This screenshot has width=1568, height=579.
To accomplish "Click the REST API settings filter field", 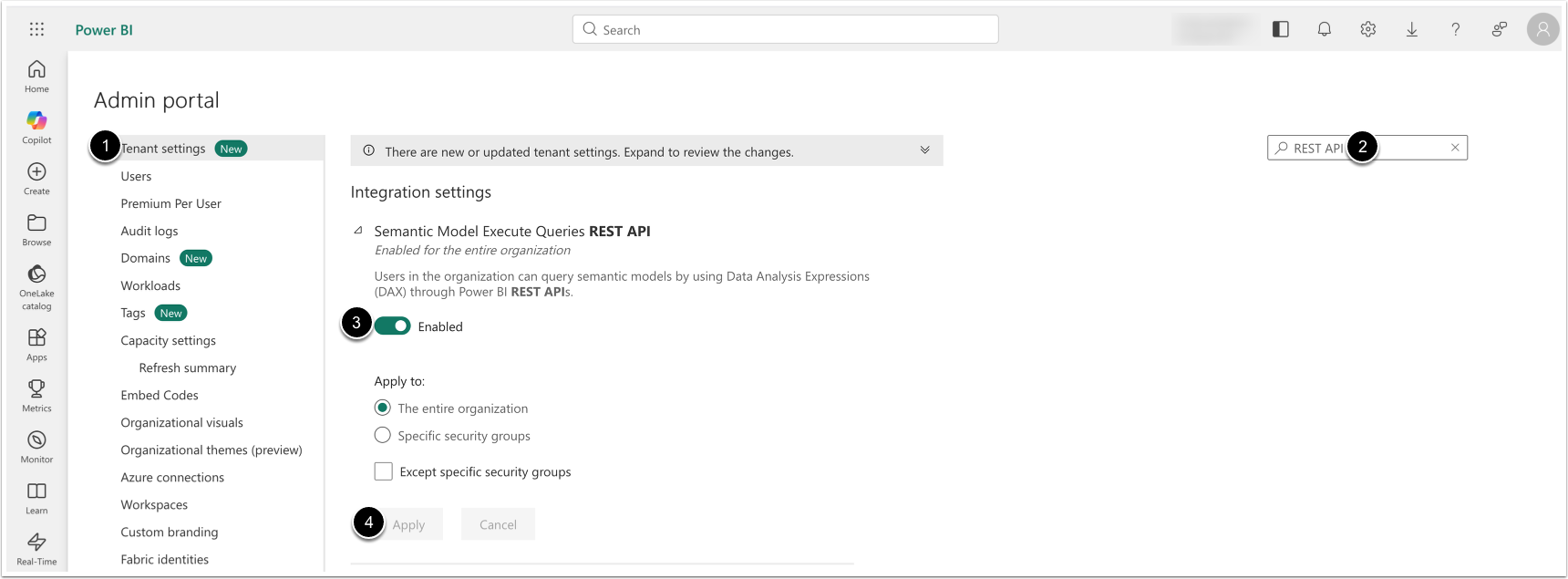I will pos(1367,148).
